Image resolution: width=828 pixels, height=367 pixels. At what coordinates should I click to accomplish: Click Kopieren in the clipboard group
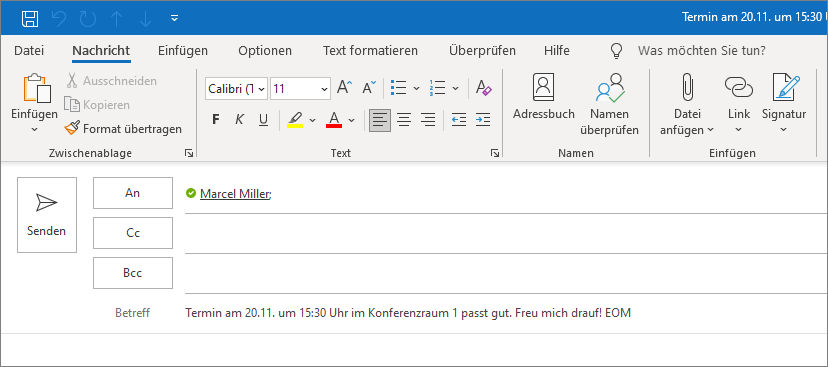pyautogui.click(x=97, y=105)
